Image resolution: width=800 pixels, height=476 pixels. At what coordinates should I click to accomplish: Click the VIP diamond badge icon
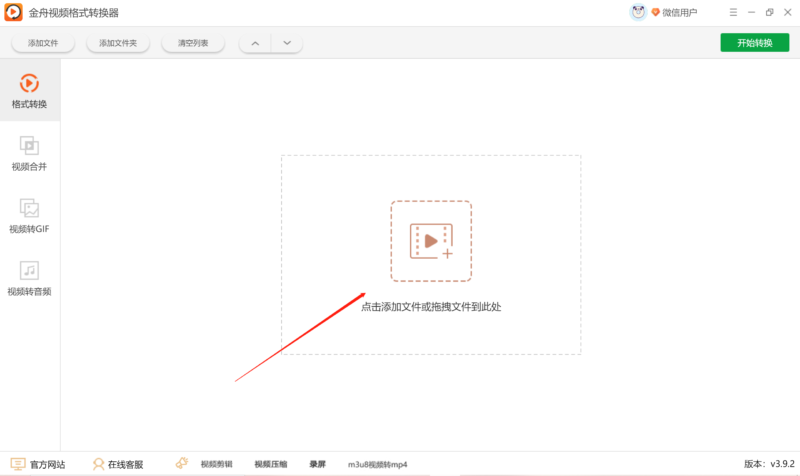coord(655,13)
